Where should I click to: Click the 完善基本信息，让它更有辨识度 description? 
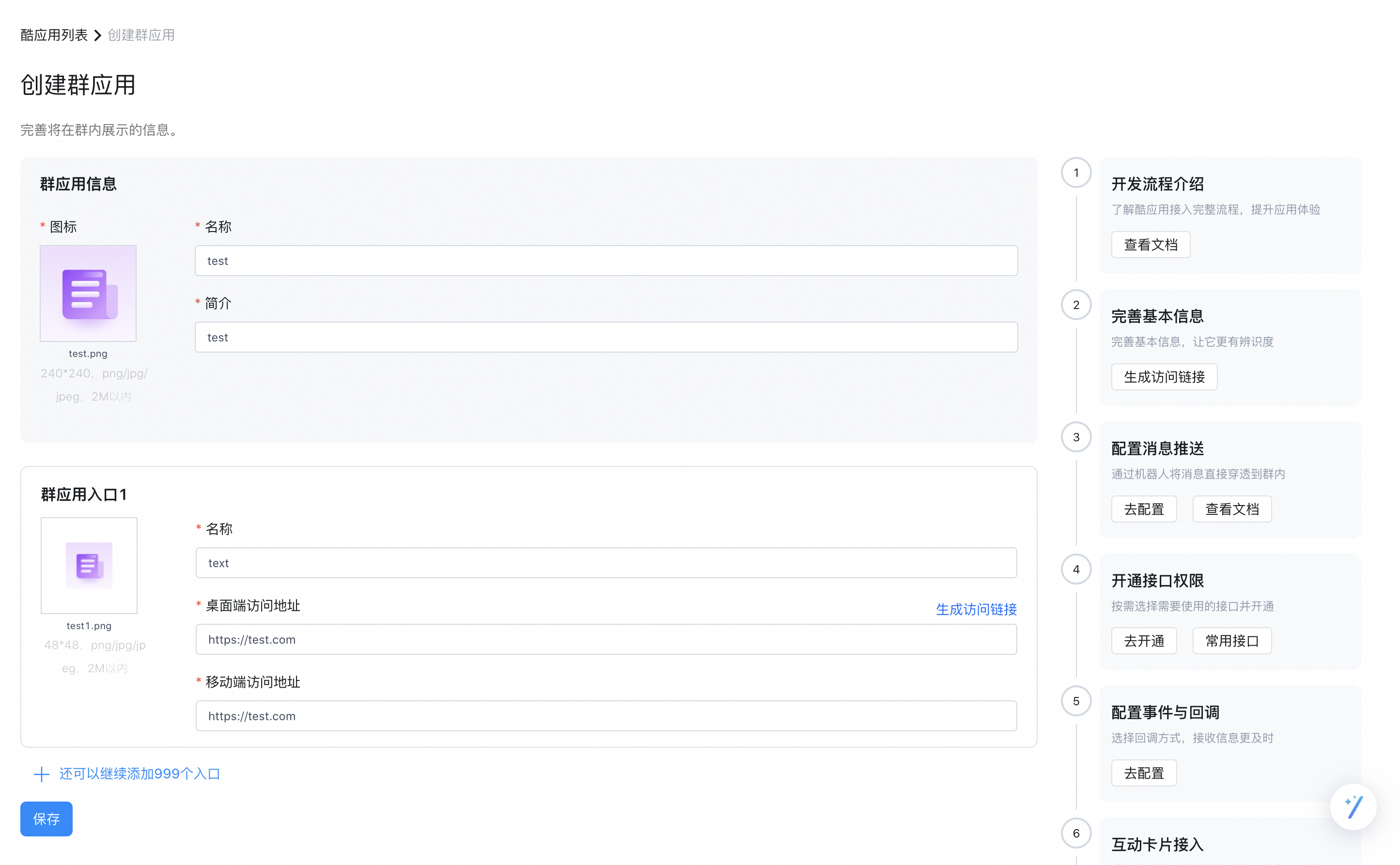[1192, 341]
